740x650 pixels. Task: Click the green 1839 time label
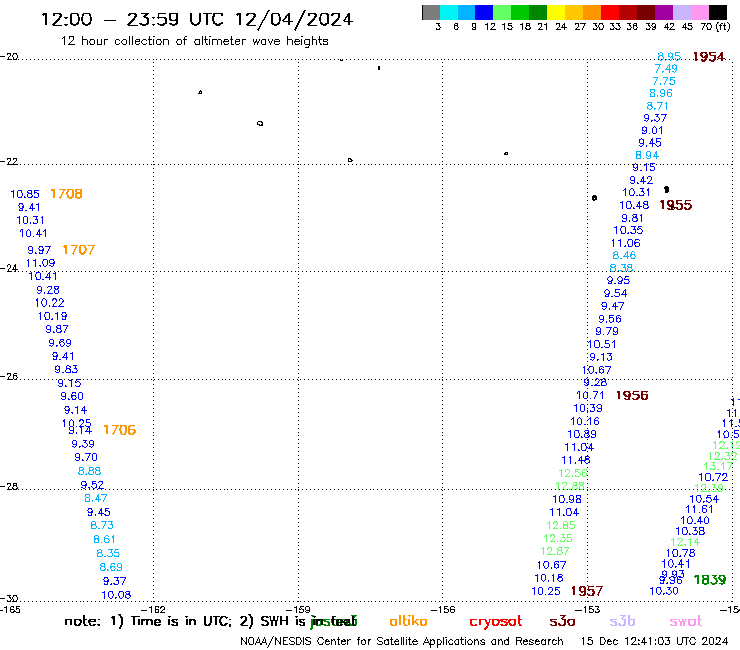pos(710,580)
